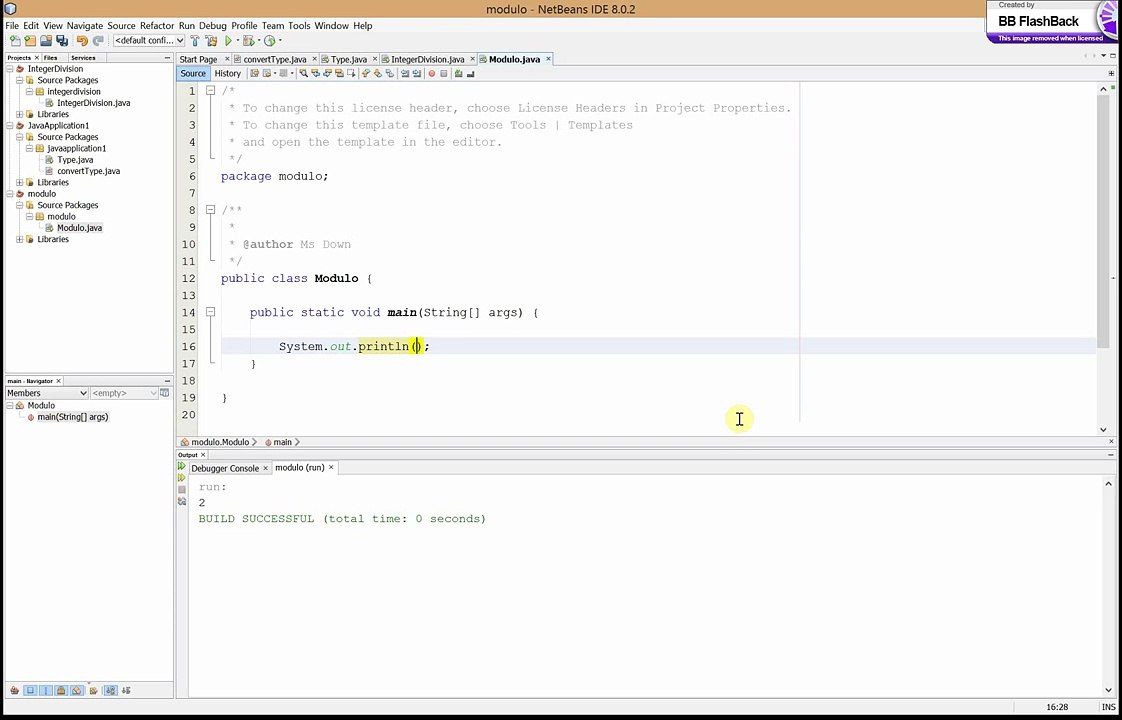Toggle Highlight Search in editor toolbar
Viewport: 1122px width, 720px height.
(339, 73)
